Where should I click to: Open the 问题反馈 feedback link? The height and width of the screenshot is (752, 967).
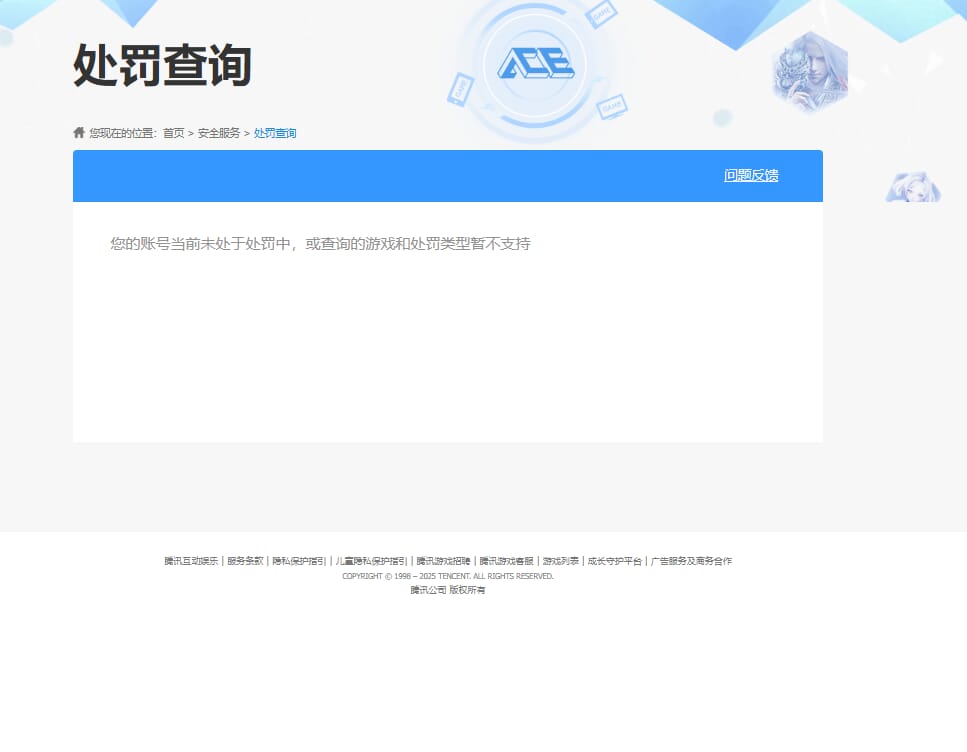751,175
